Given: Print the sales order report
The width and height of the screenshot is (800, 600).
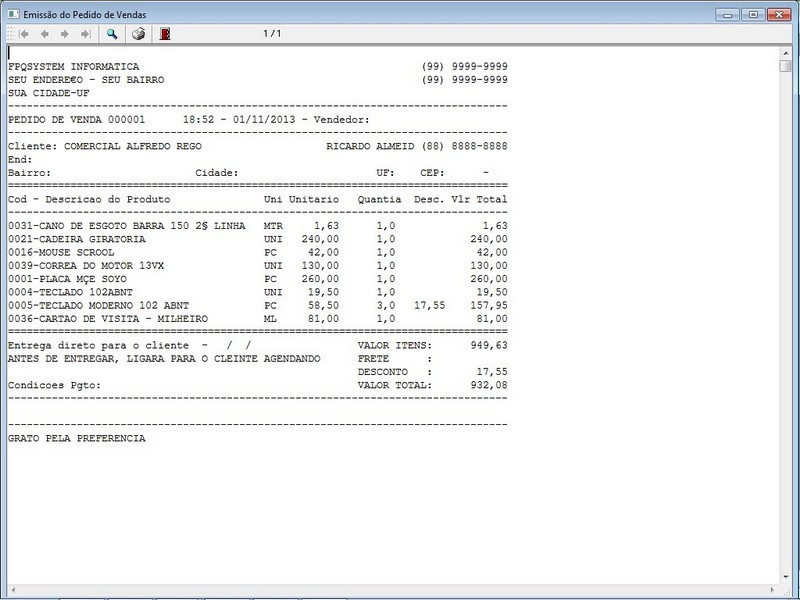Looking at the screenshot, I should click(138, 34).
